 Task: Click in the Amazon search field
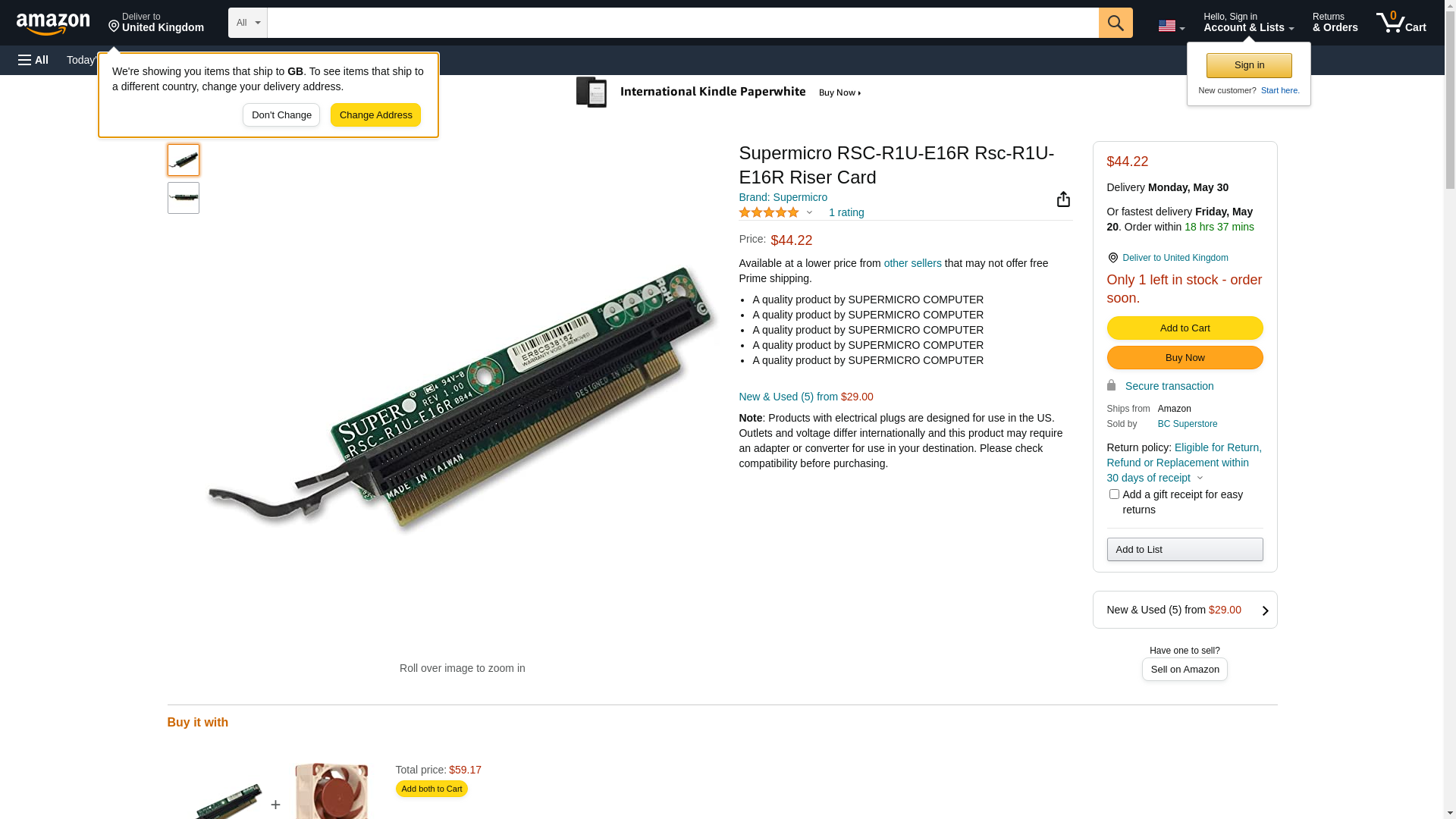click(682, 23)
